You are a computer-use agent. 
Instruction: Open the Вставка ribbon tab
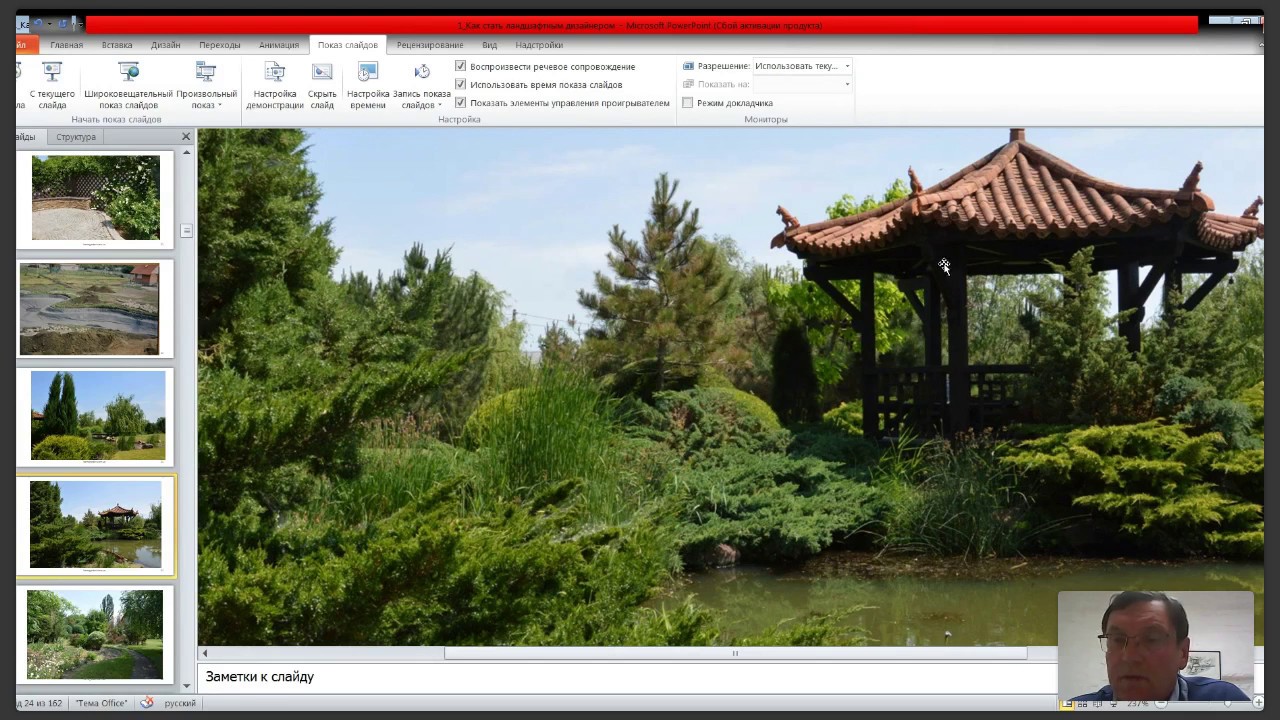pos(117,45)
